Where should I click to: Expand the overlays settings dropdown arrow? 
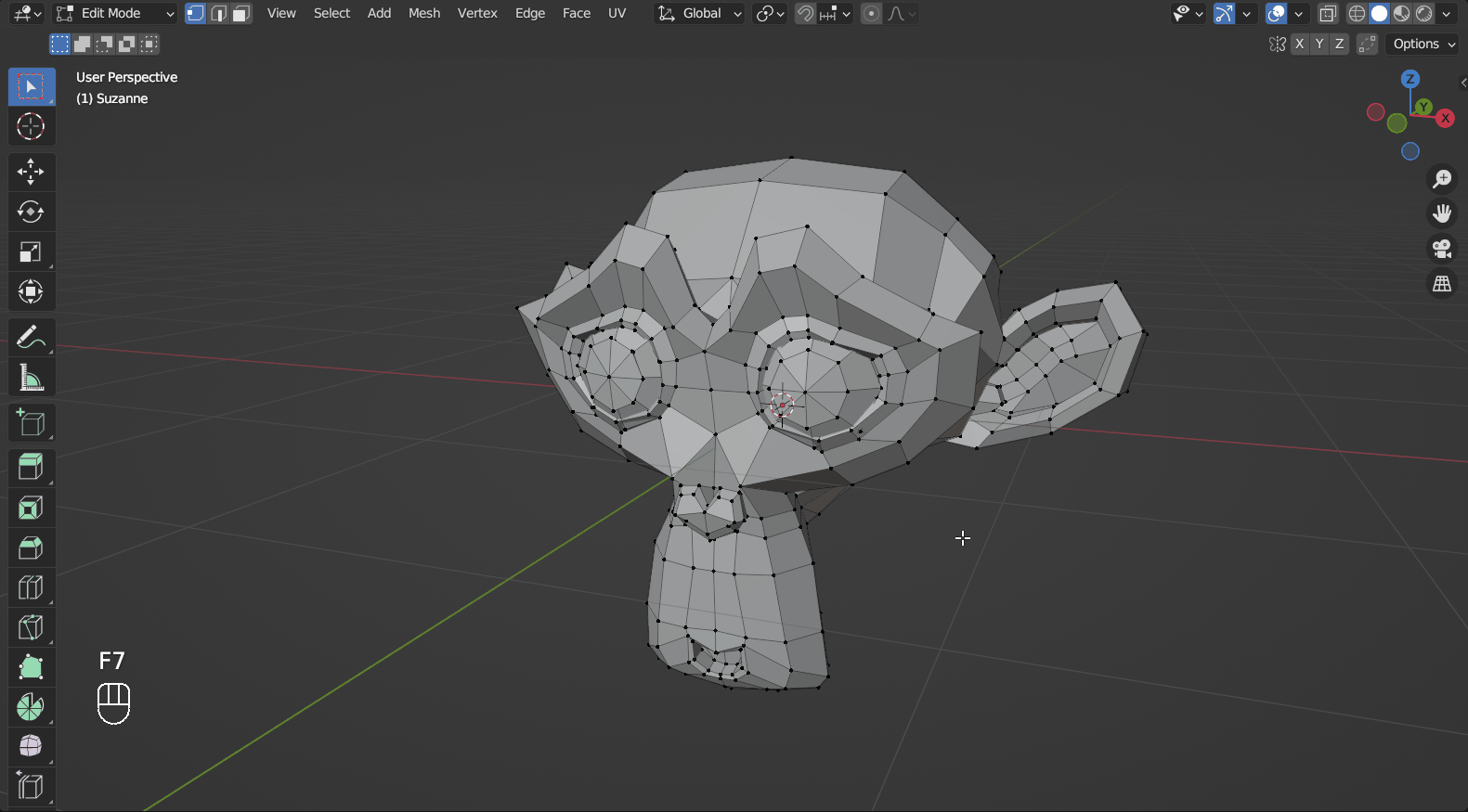coord(1299,13)
